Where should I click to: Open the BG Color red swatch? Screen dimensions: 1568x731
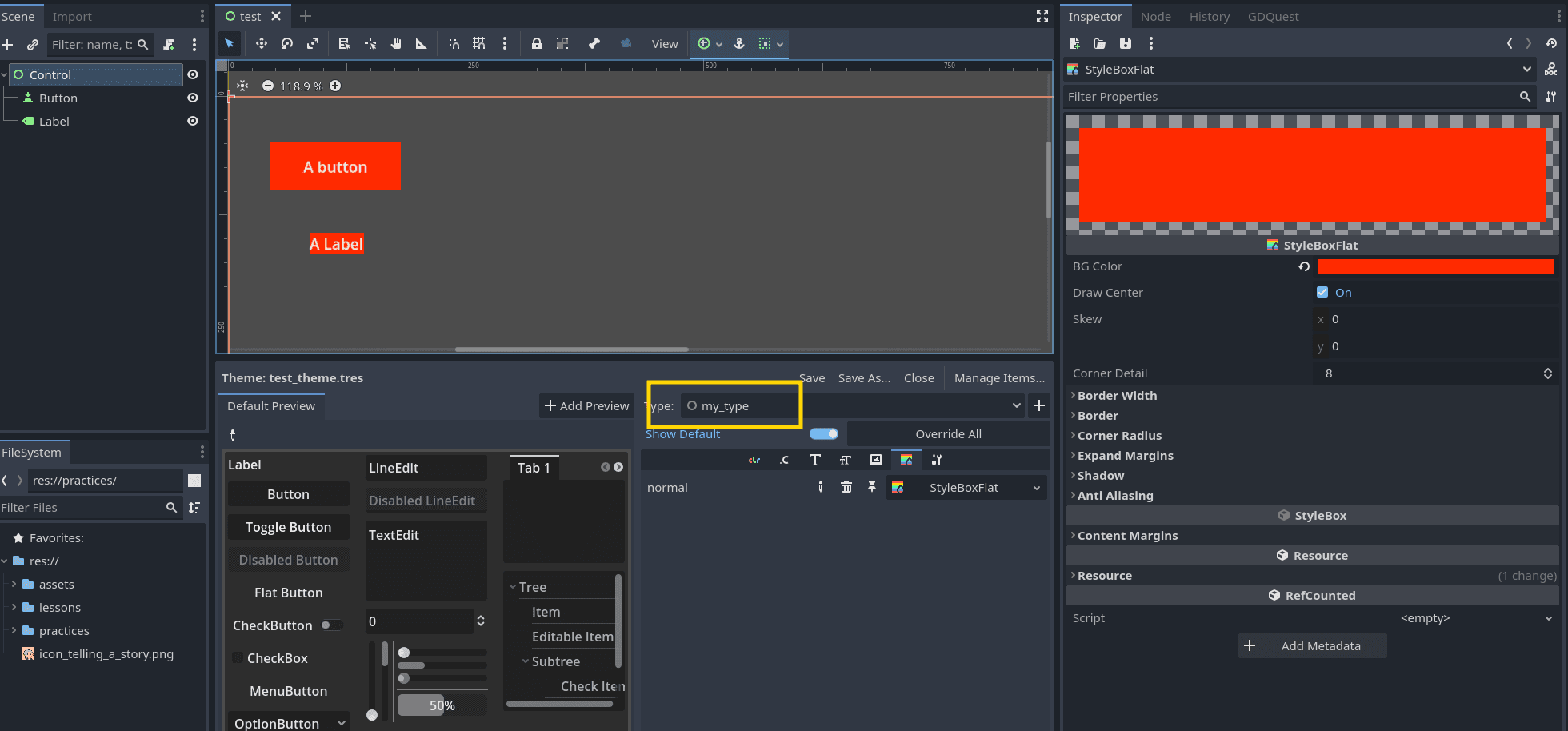click(1436, 266)
